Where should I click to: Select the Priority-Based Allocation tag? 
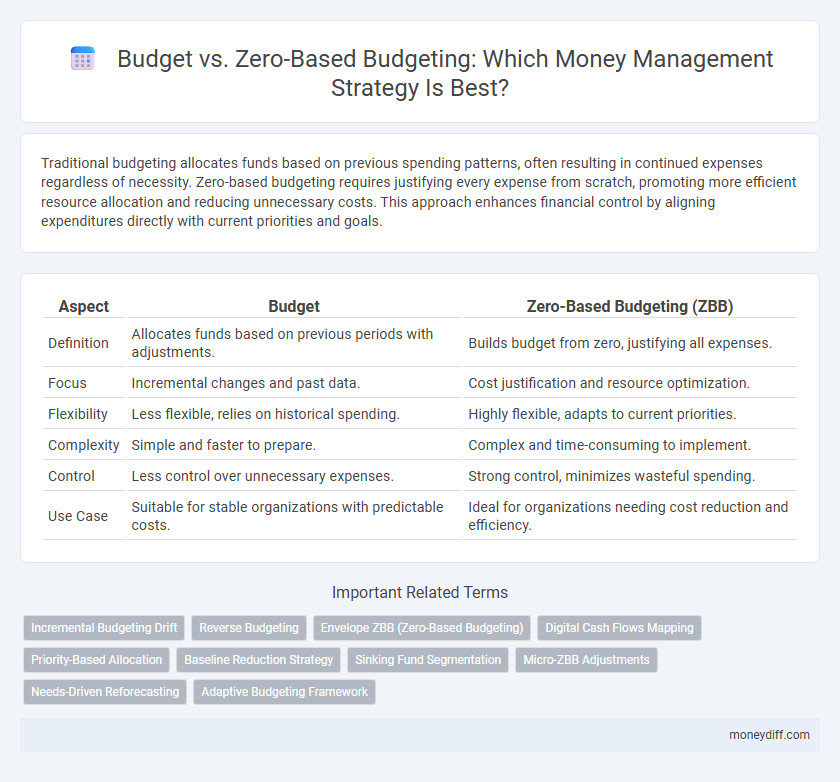(x=96, y=660)
